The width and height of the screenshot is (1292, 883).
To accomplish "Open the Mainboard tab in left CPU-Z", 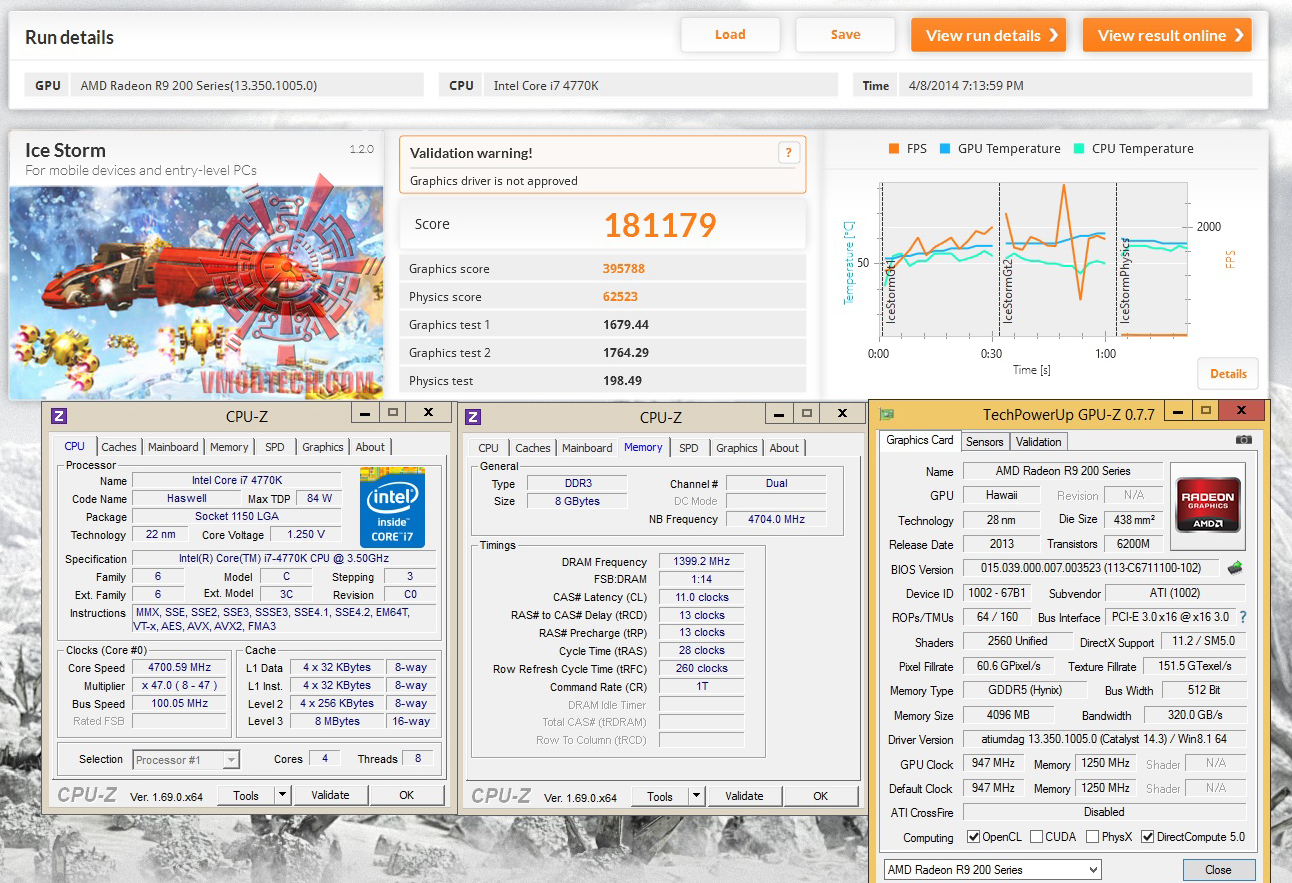I will [x=173, y=447].
